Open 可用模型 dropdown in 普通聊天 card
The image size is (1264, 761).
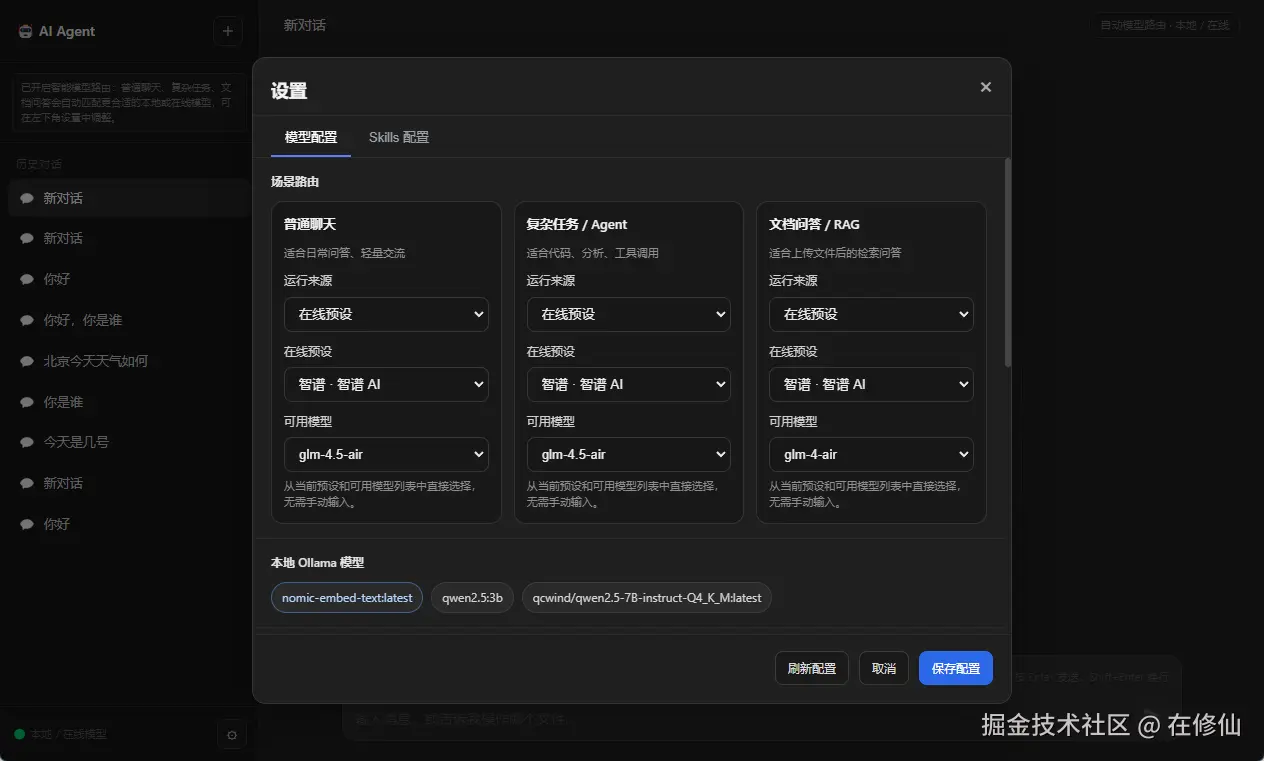point(386,454)
